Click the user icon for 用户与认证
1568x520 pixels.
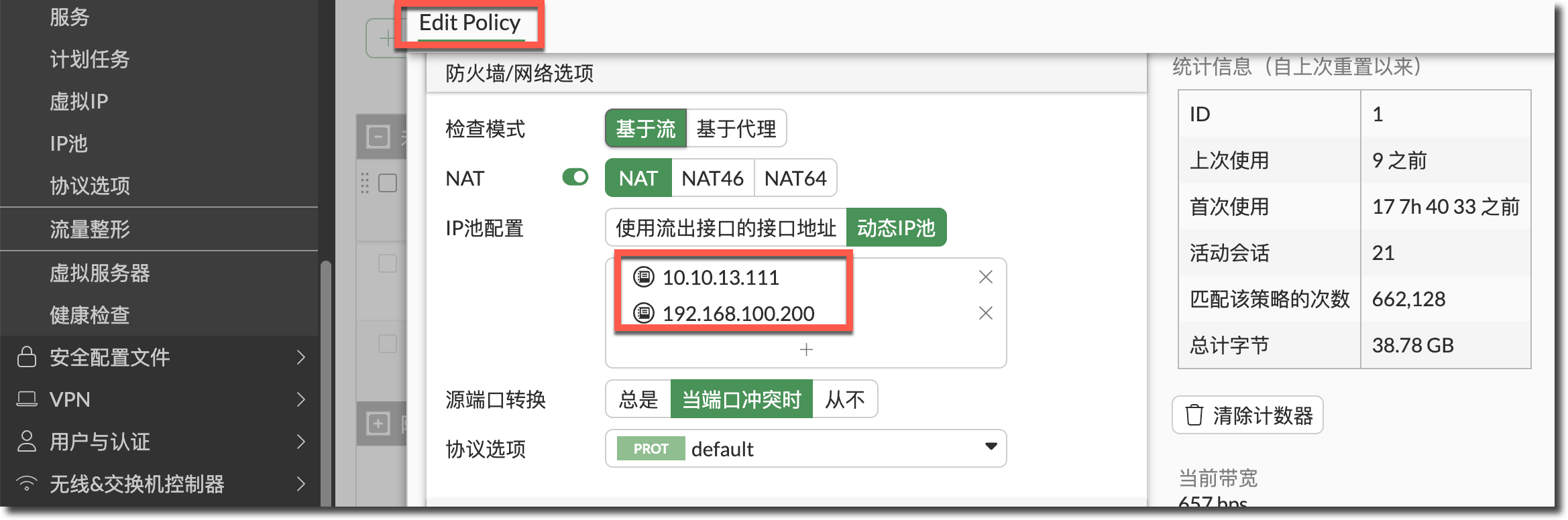coord(27,442)
